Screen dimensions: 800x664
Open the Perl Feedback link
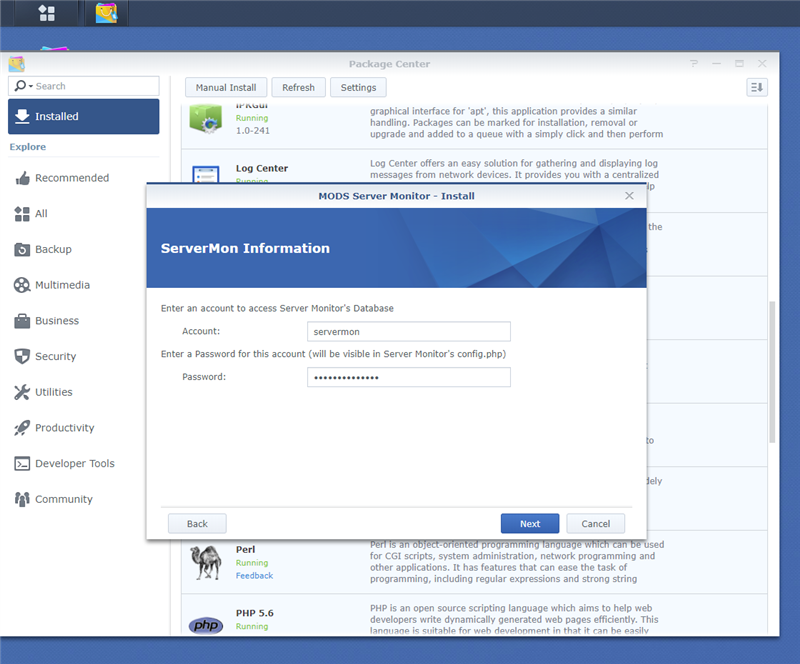254,576
